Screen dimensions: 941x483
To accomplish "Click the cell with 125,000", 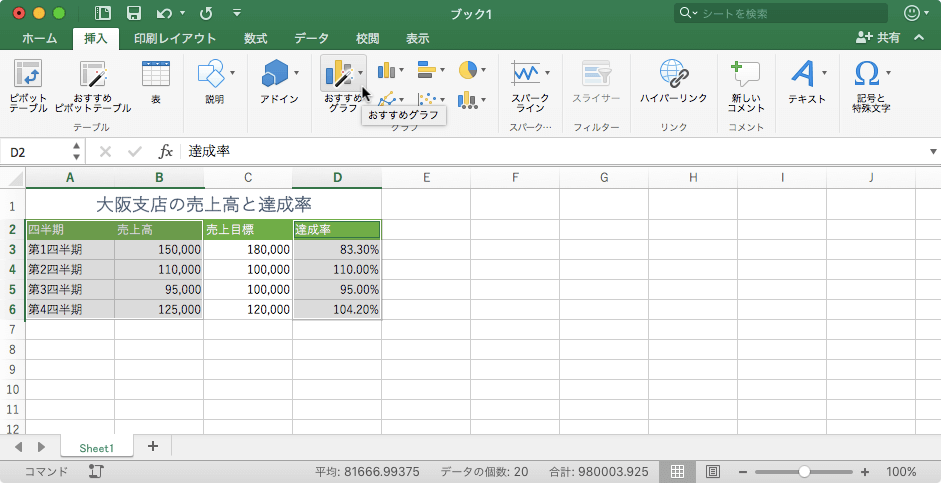I will [x=159, y=310].
